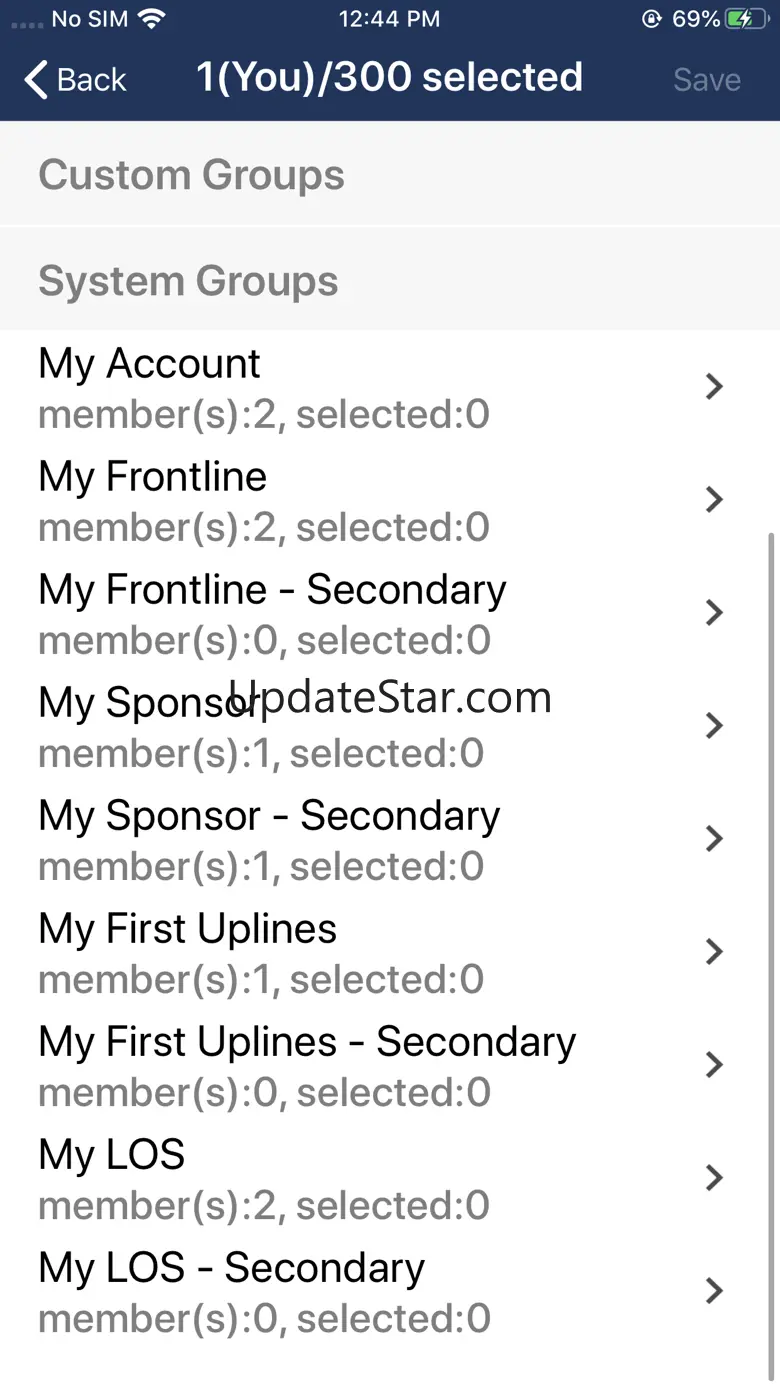This screenshot has width=780, height=1387.
Task: Open chevron for My Frontline - Secondary
Action: [x=714, y=613]
